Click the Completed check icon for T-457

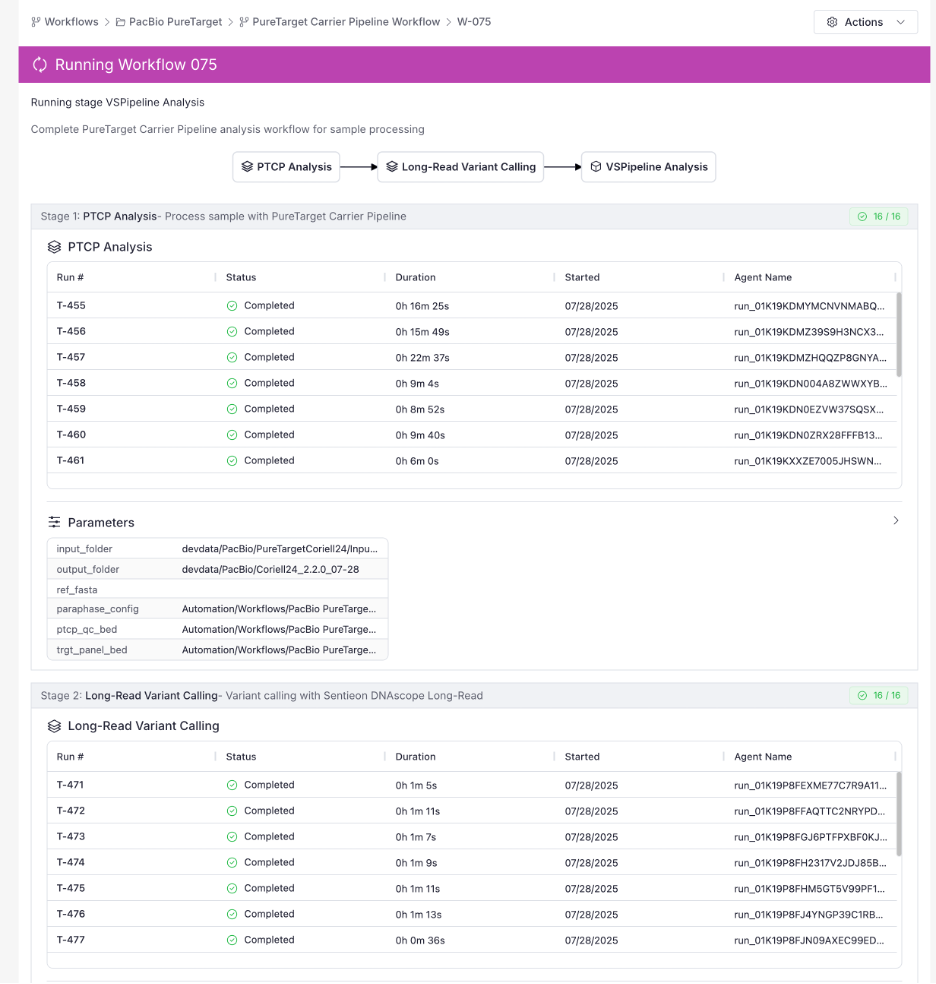[x=232, y=357]
